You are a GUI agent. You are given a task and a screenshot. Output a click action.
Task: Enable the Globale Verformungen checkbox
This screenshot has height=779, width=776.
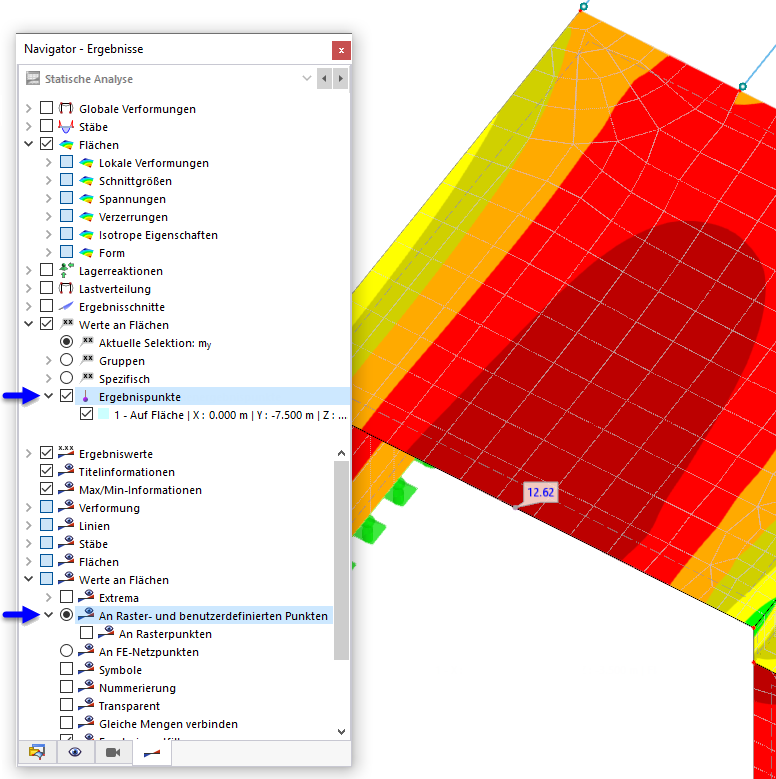47,108
